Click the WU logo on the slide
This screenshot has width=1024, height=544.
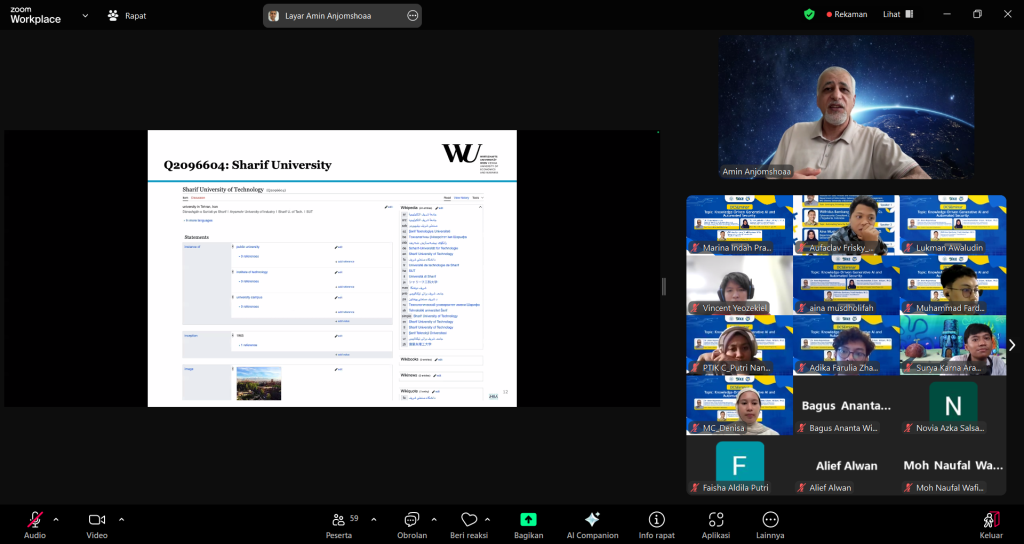[x=470, y=159]
